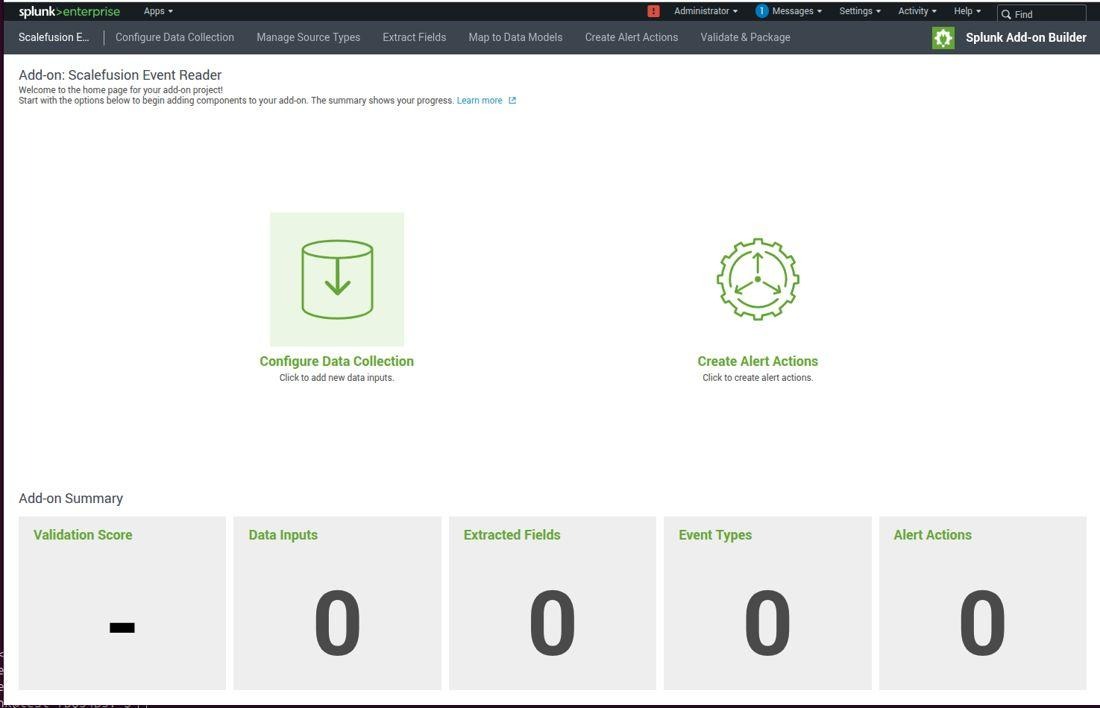Image resolution: width=1100 pixels, height=708 pixels.
Task: Click the Alert Actions summary card
Action: click(982, 603)
